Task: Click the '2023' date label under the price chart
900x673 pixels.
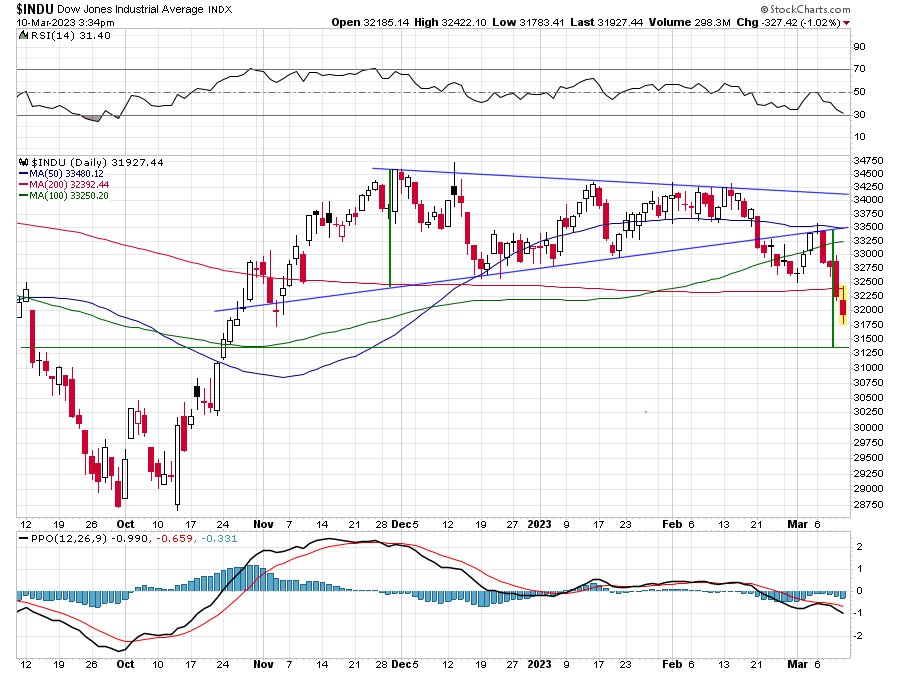Action: click(x=539, y=524)
